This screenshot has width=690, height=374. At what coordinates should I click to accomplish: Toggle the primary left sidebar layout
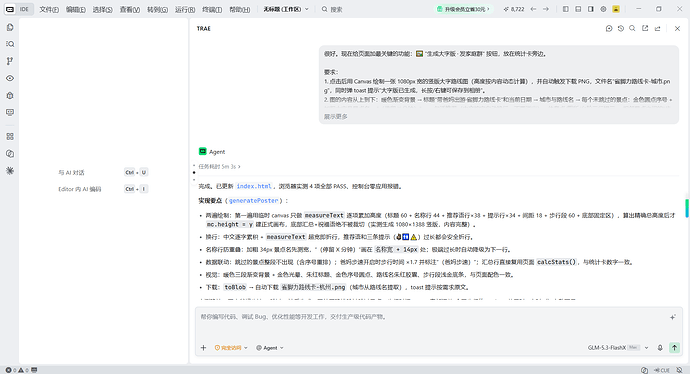click(565, 9)
